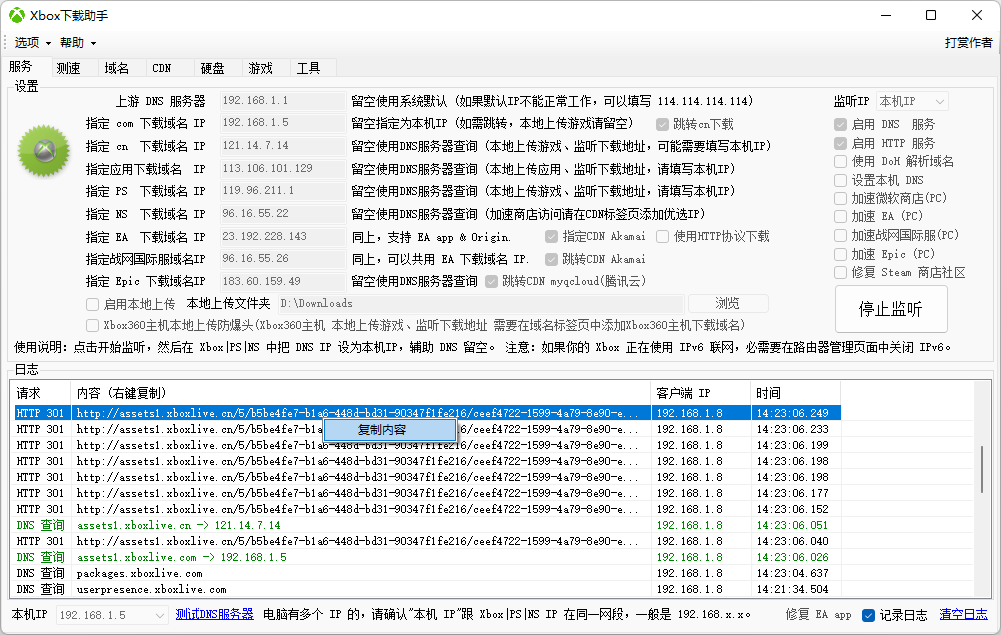The image size is (1001, 635).
Task: Click the 指定应用下载域名 IP field
Action: (283, 168)
